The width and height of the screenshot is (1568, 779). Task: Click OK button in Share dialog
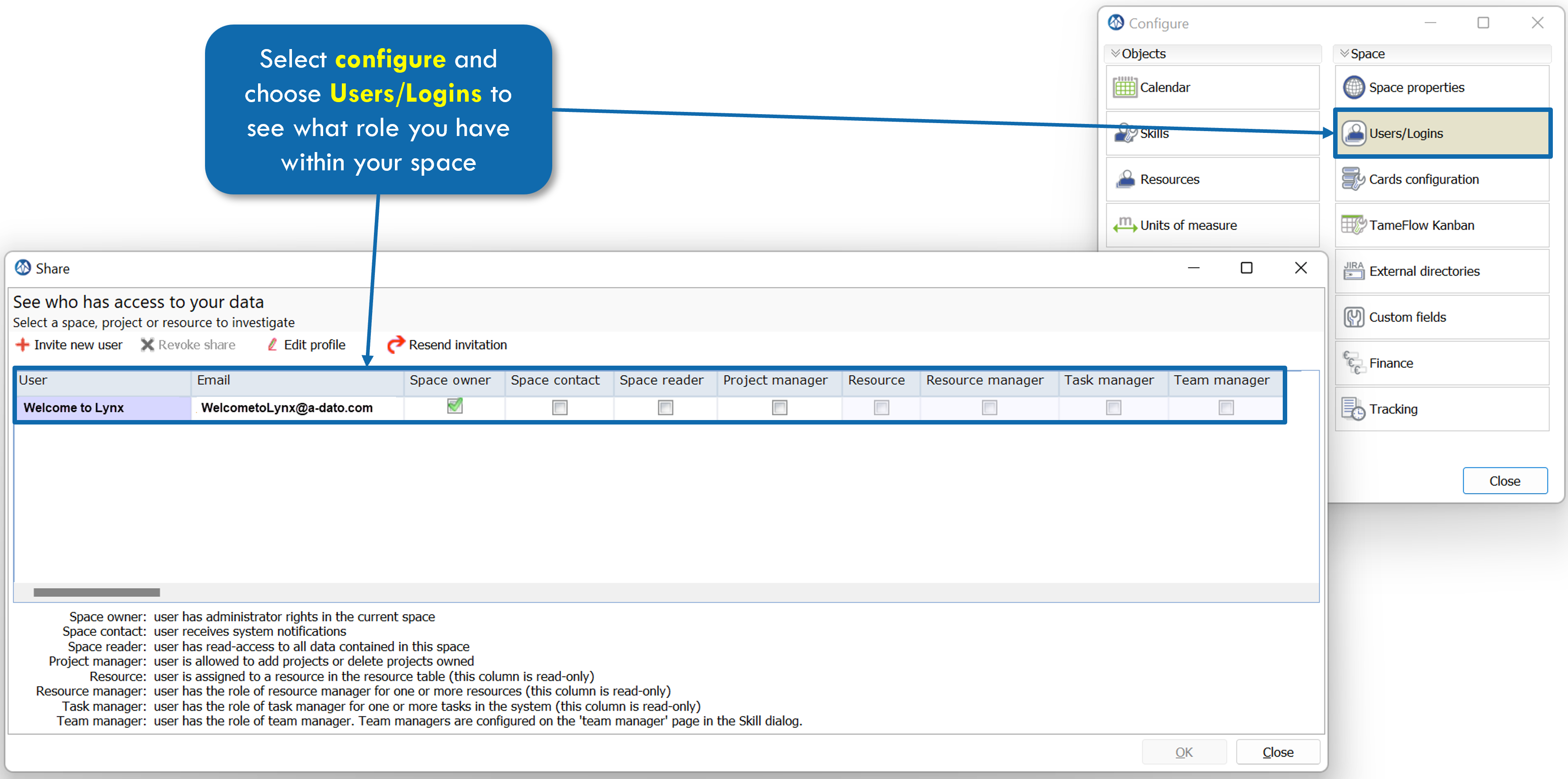tap(1183, 752)
